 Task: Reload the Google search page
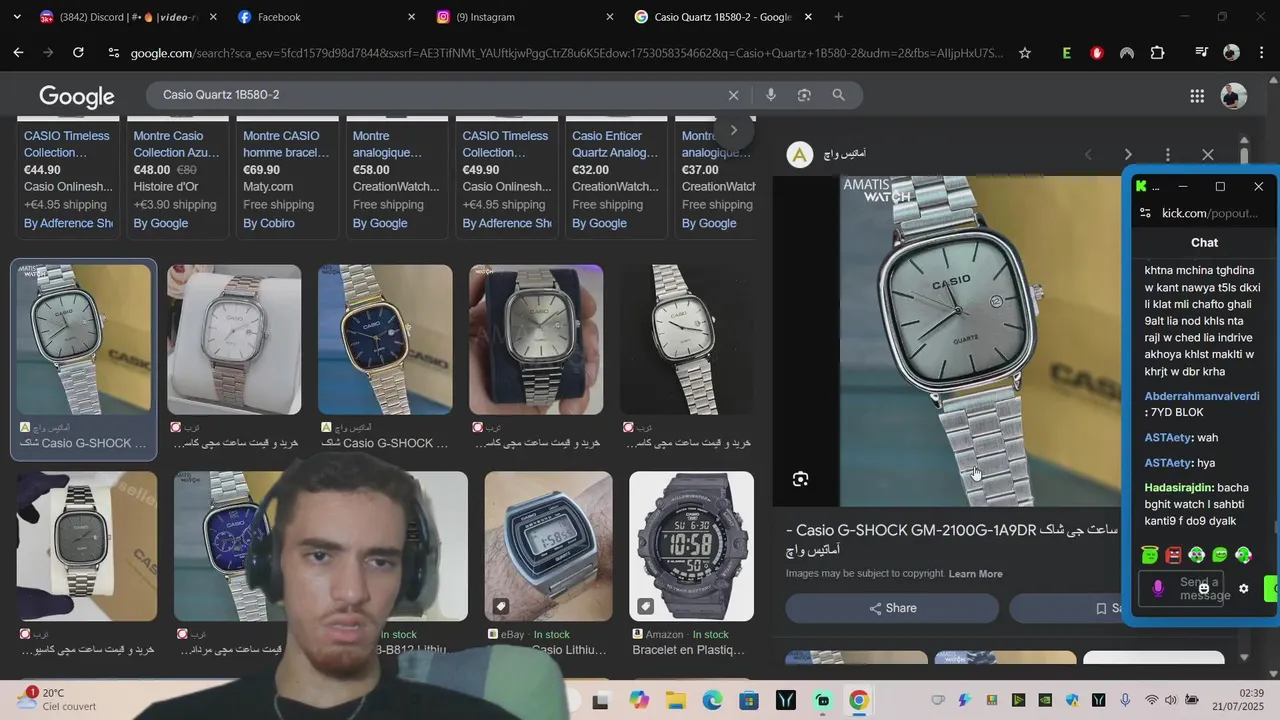pos(78,53)
